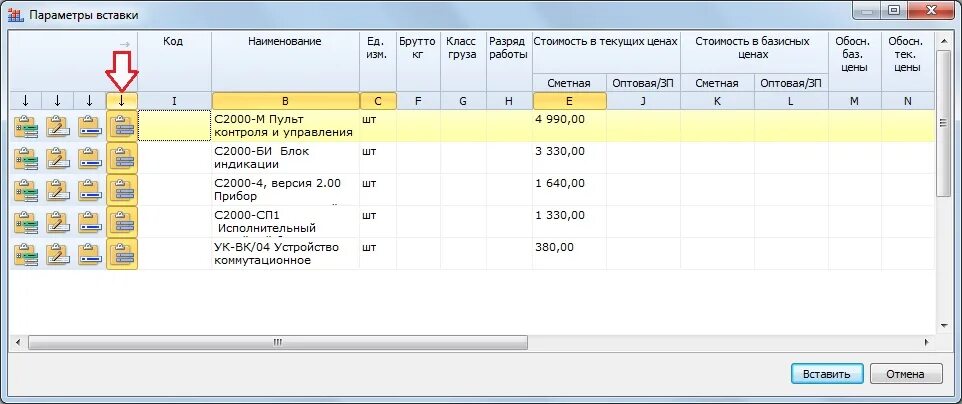The width and height of the screenshot is (962, 404).
Task: Click pencil clipboard icon in С2000-СП1 row
Action: (x=58, y=222)
